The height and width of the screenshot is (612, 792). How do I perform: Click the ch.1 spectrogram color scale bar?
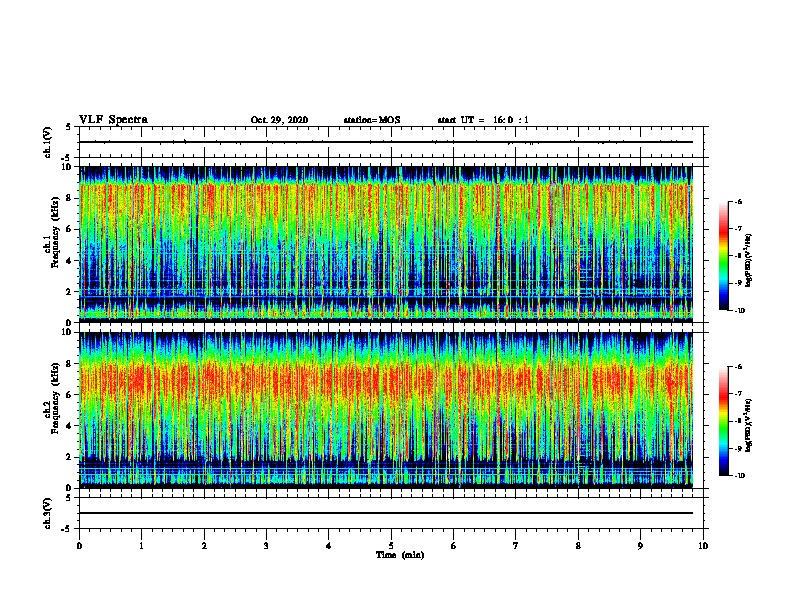pyautogui.click(x=723, y=256)
